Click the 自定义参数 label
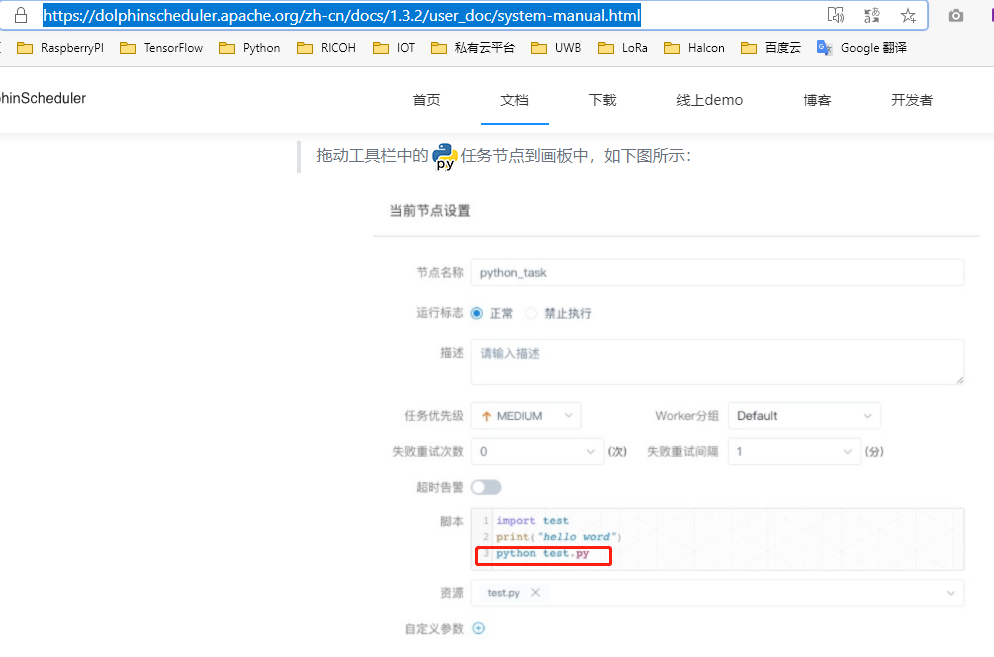The width and height of the screenshot is (994, 657). (434, 628)
